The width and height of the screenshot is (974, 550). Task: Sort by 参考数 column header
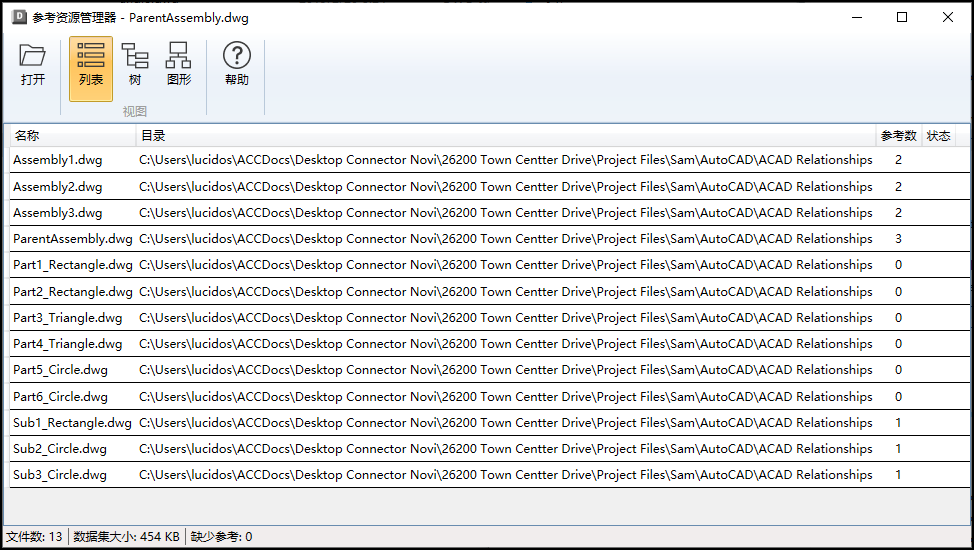[x=898, y=135]
